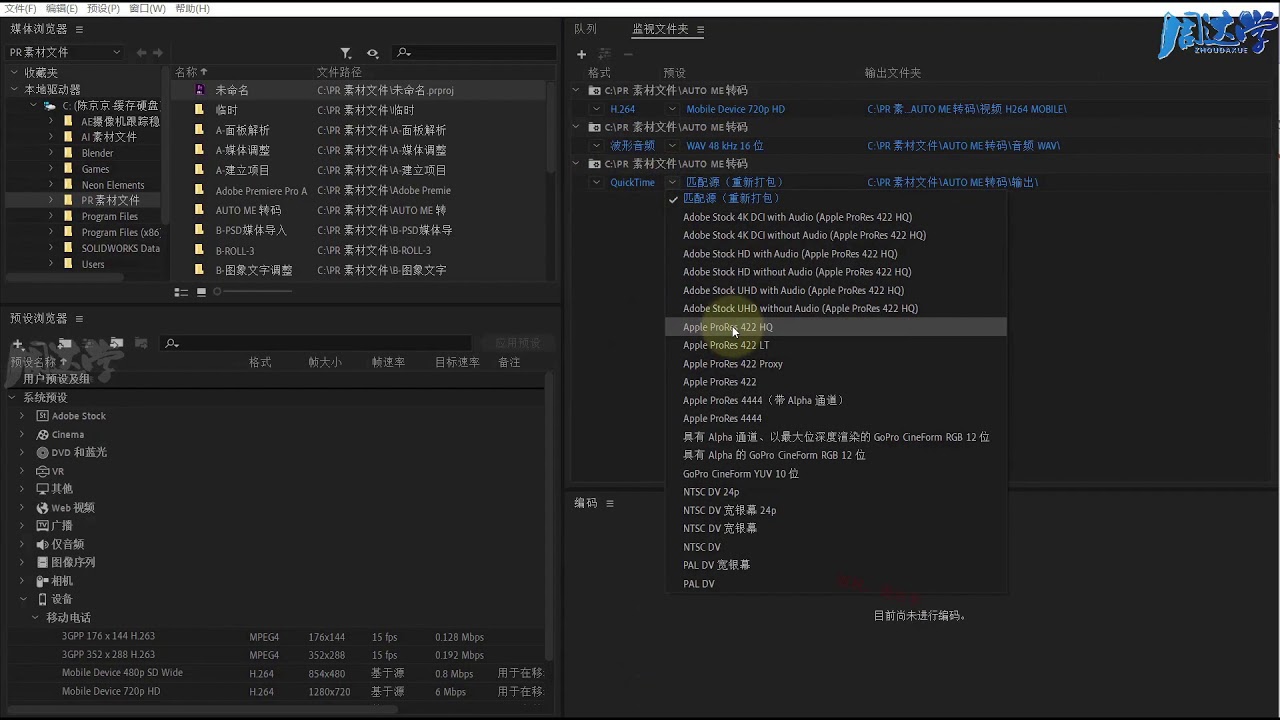
Task: Click the 广播 TV icon
Action: point(42,526)
